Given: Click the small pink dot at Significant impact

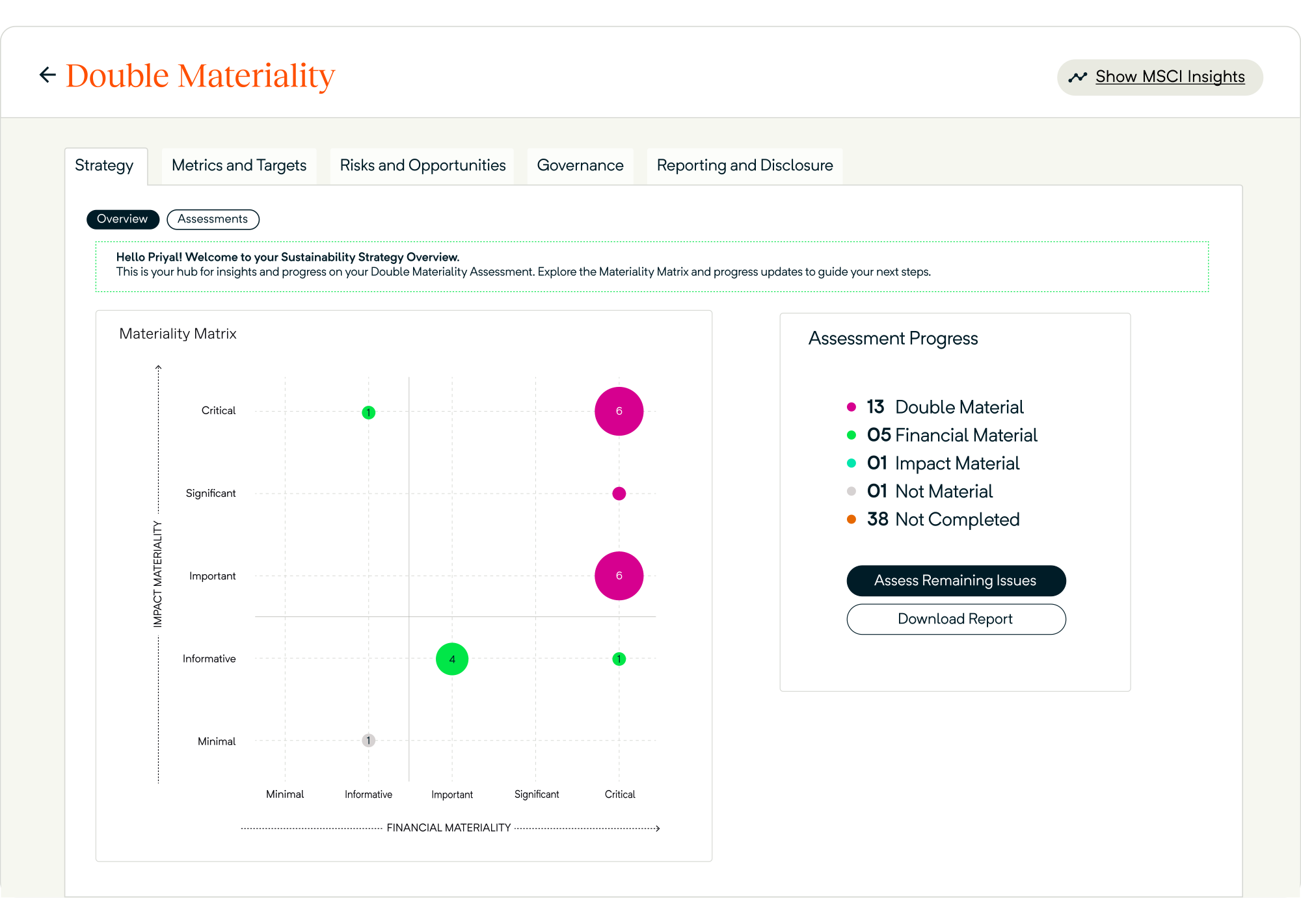Looking at the screenshot, I should tap(619, 494).
